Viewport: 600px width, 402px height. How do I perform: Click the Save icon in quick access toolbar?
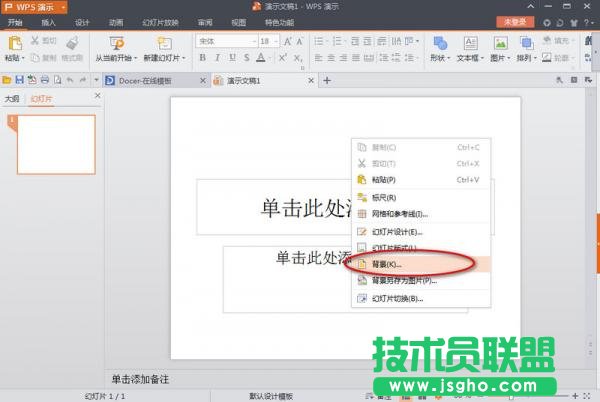[x=19, y=80]
